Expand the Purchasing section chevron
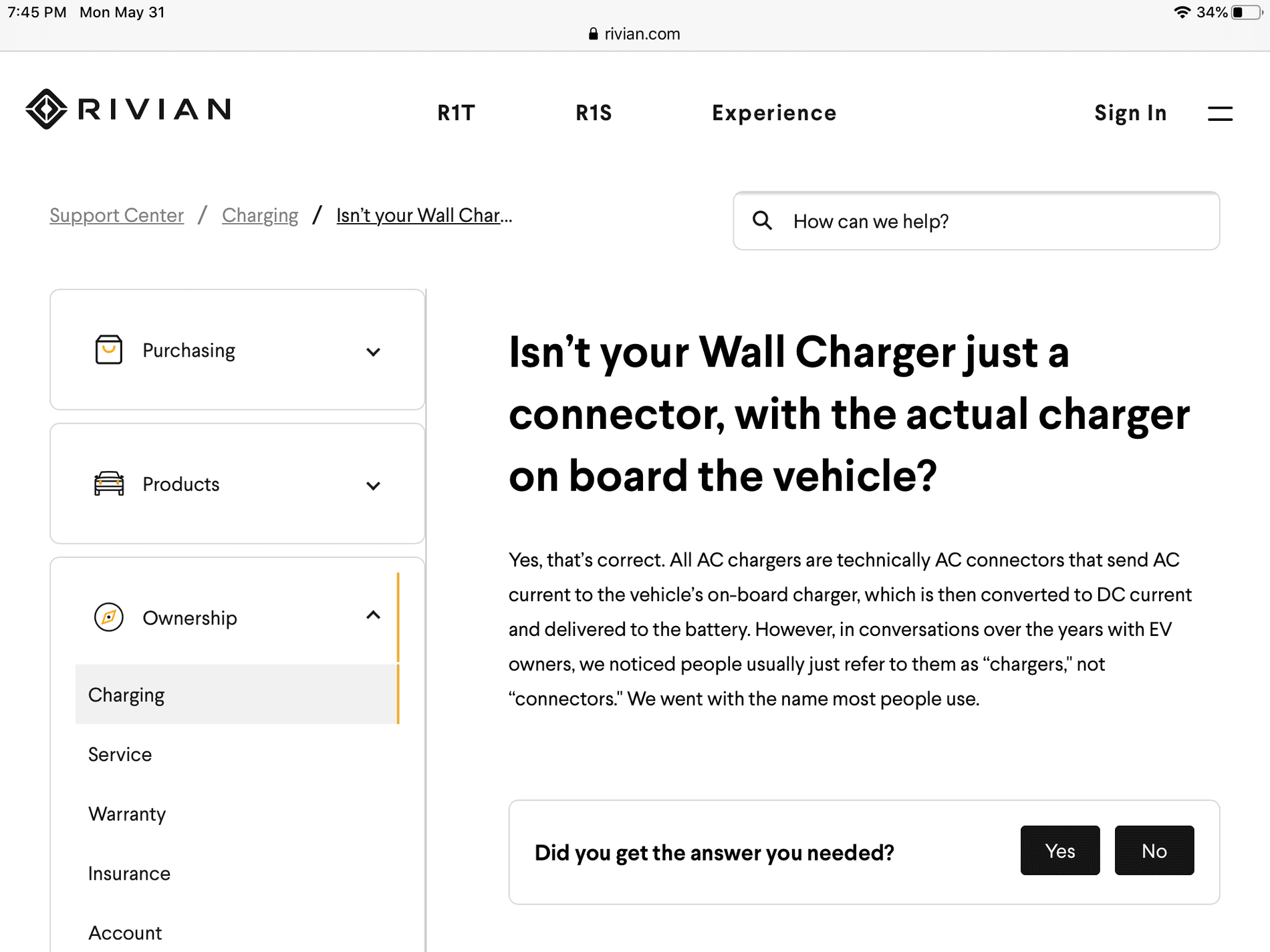 [373, 351]
